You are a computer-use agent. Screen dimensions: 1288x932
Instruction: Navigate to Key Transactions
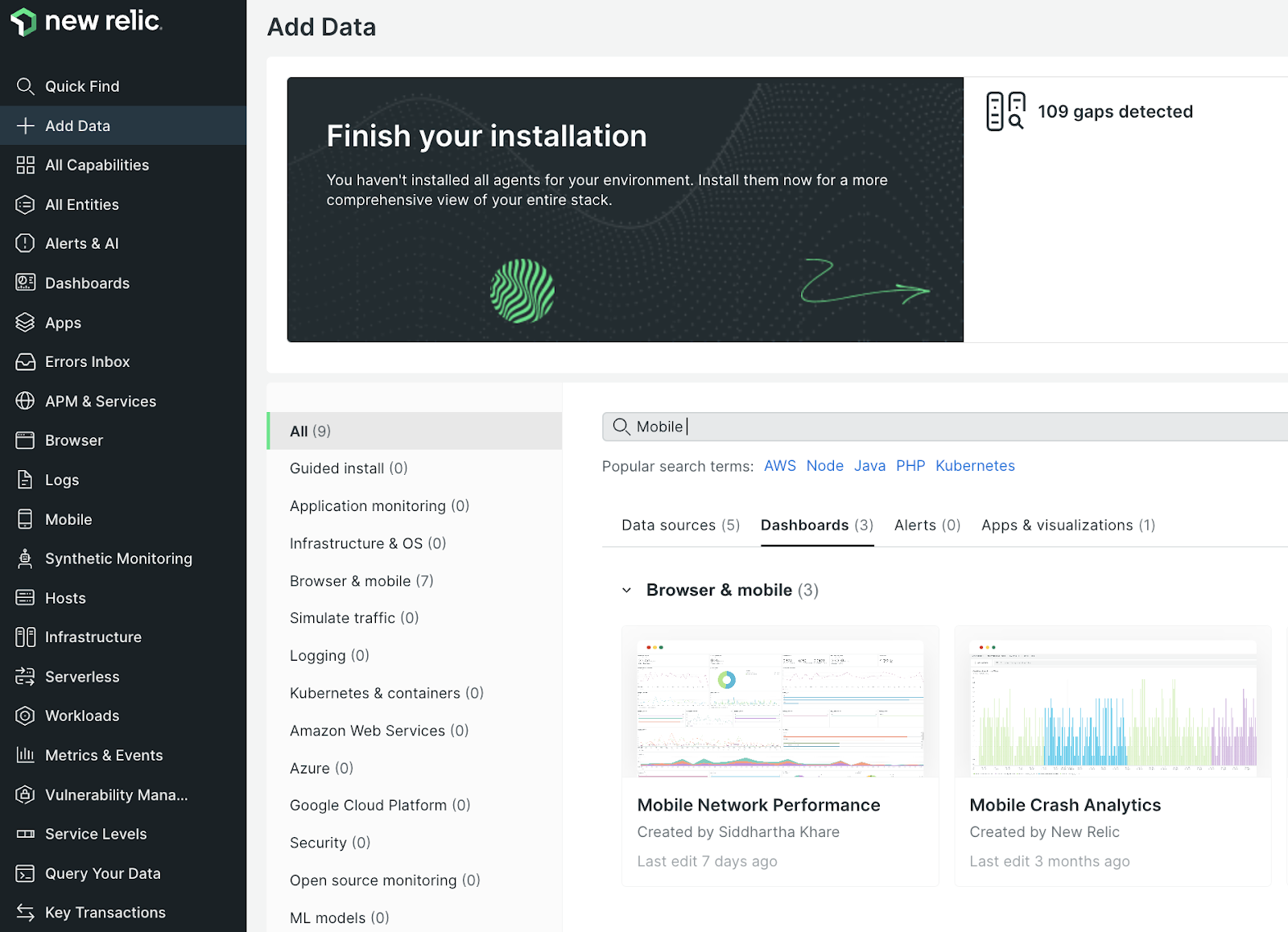pos(105,912)
